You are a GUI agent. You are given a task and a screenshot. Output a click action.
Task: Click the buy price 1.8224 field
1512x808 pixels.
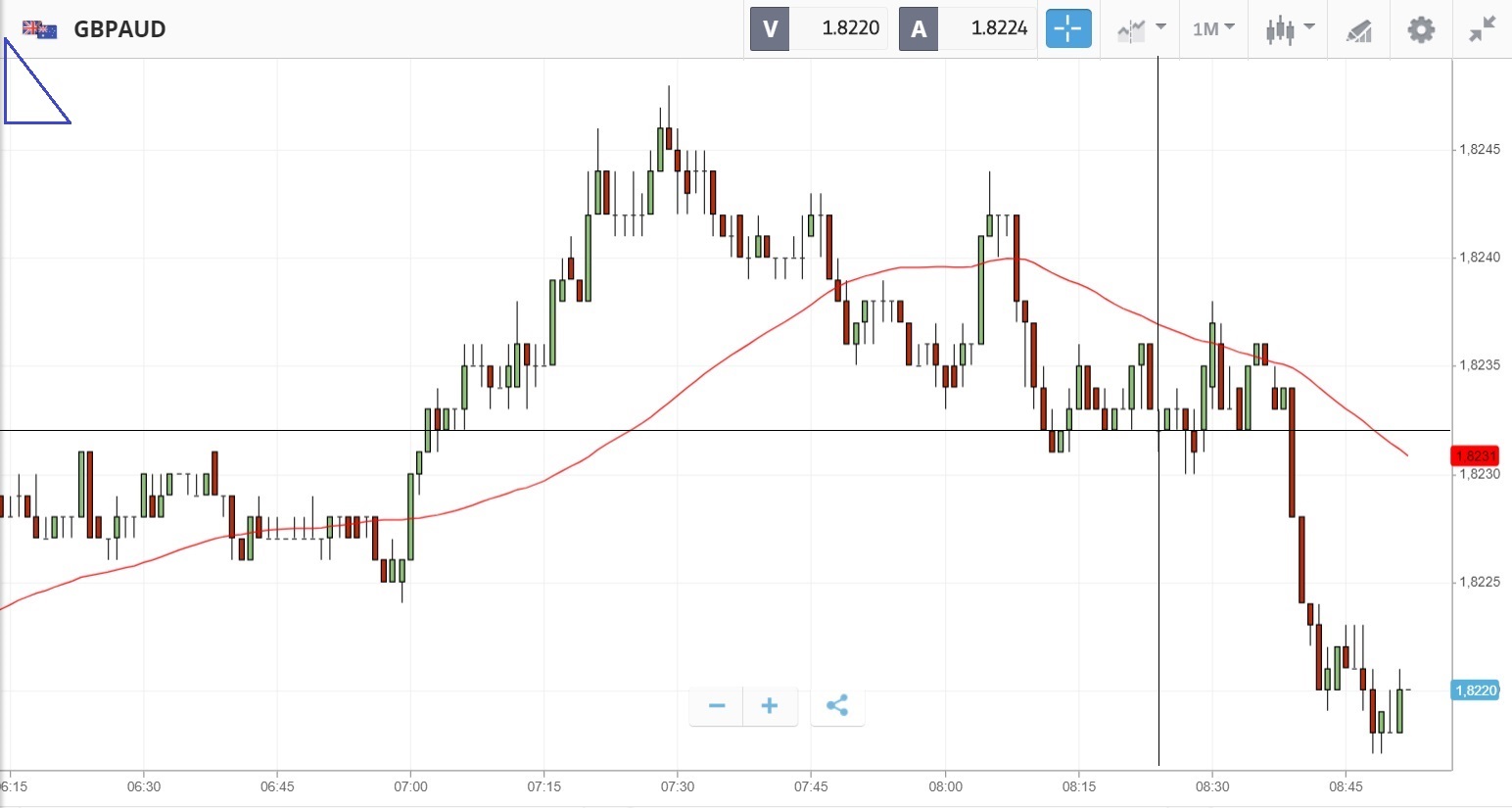(998, 28)
